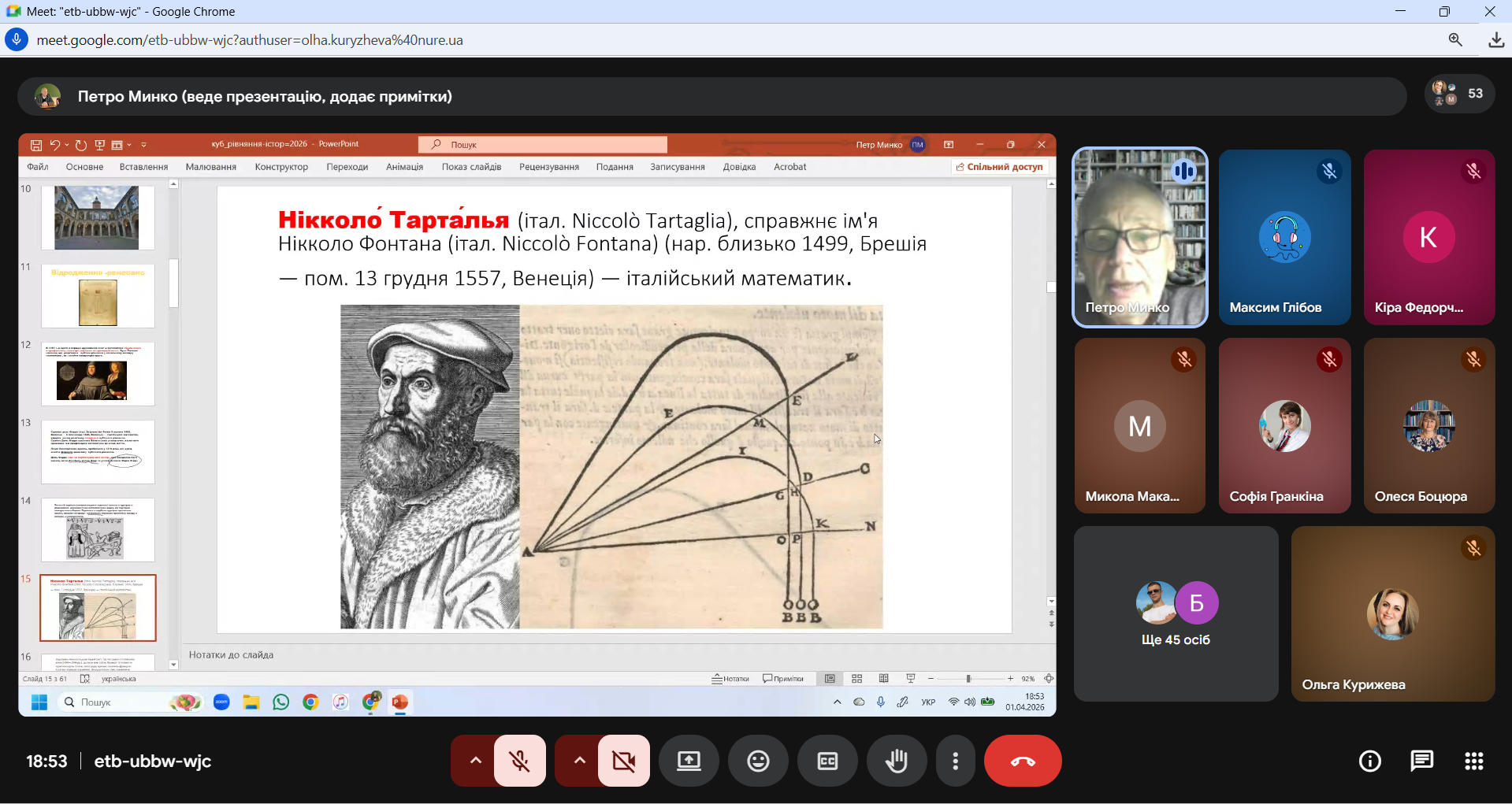Click the PowerPoint zoom slider handle

[x=968, y=679]
